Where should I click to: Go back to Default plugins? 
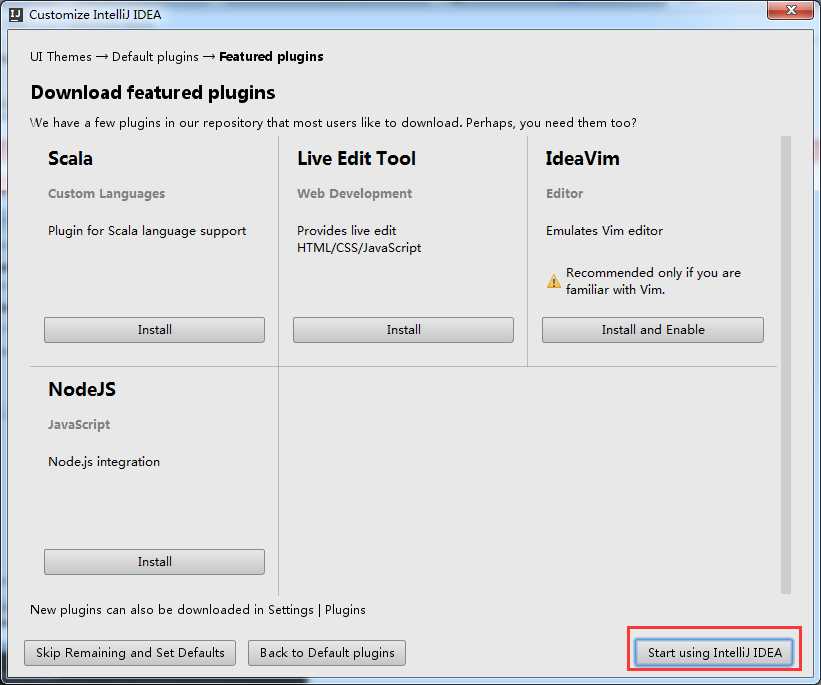coord(327,653)
